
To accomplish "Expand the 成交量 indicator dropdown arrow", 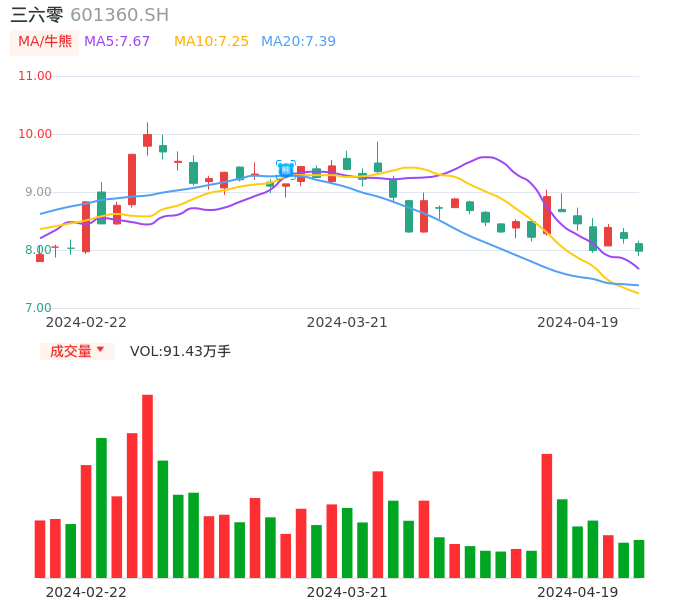I will 100,350.
